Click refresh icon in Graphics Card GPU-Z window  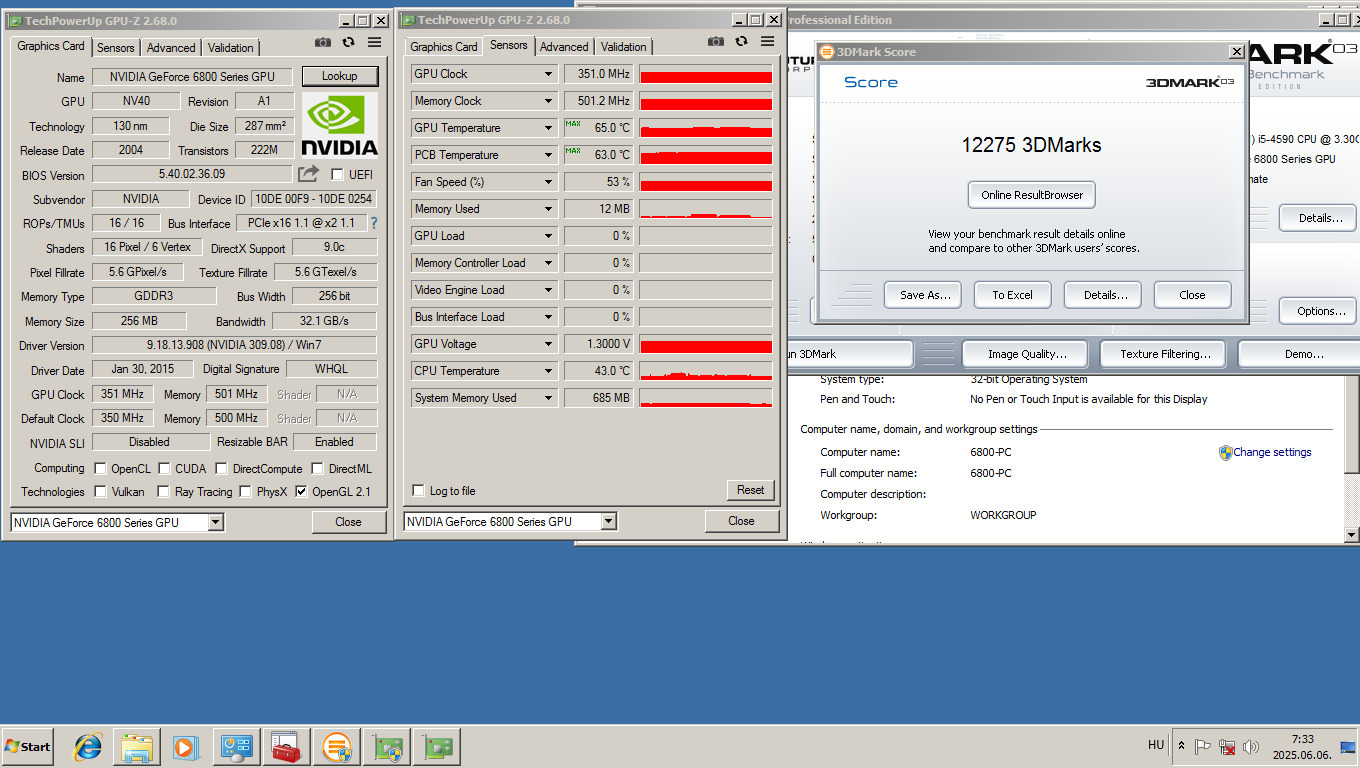pyautogui.click(x=348, y=43)
